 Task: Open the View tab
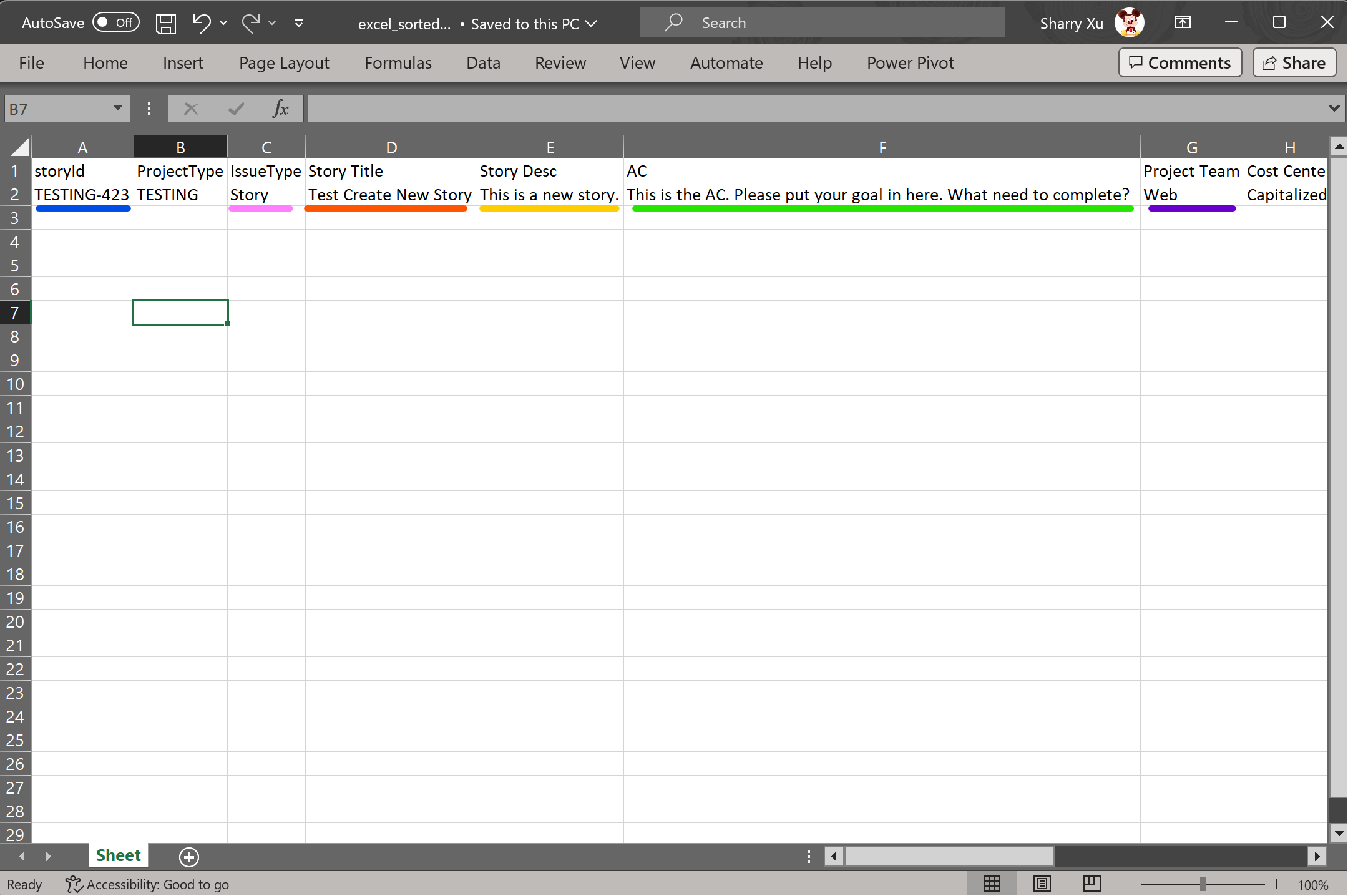pos(638,63)
